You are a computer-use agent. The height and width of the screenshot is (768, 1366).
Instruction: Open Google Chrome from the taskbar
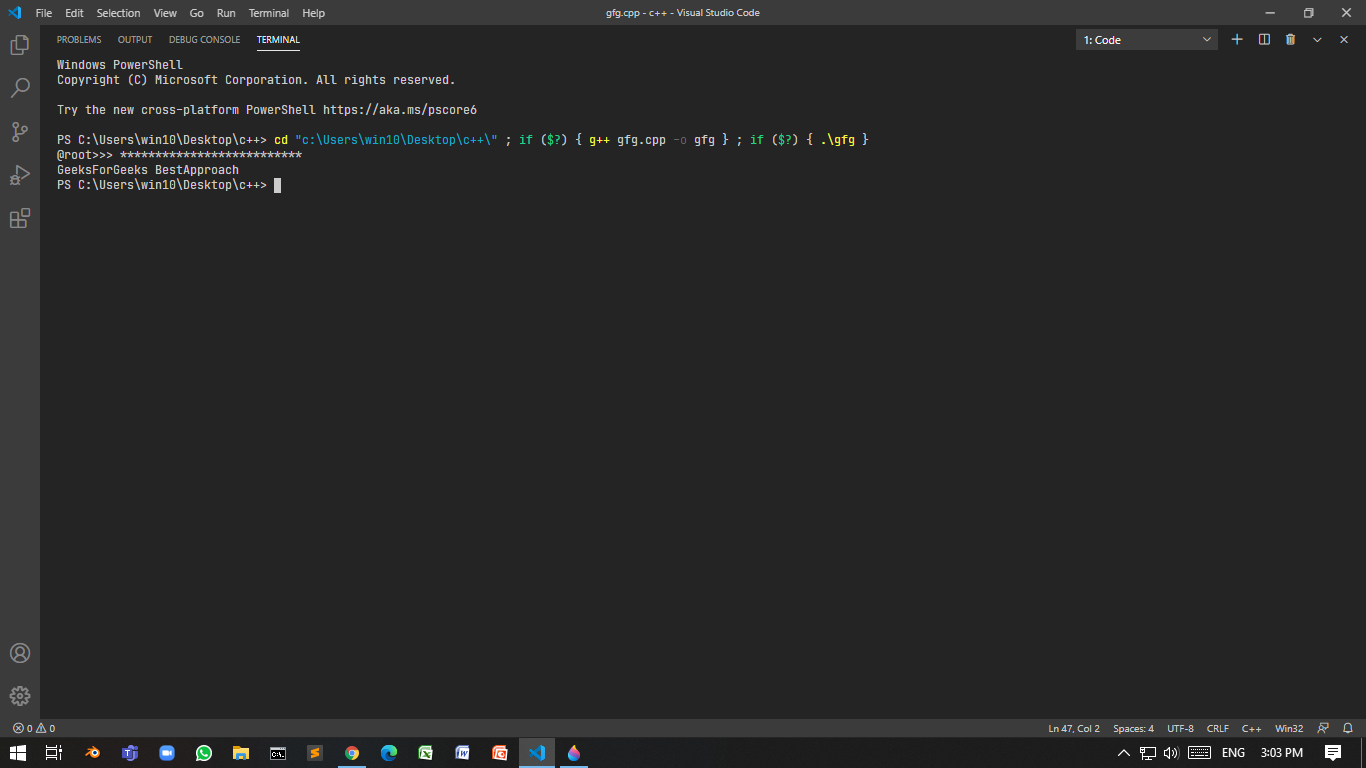[x=352, y=753]
